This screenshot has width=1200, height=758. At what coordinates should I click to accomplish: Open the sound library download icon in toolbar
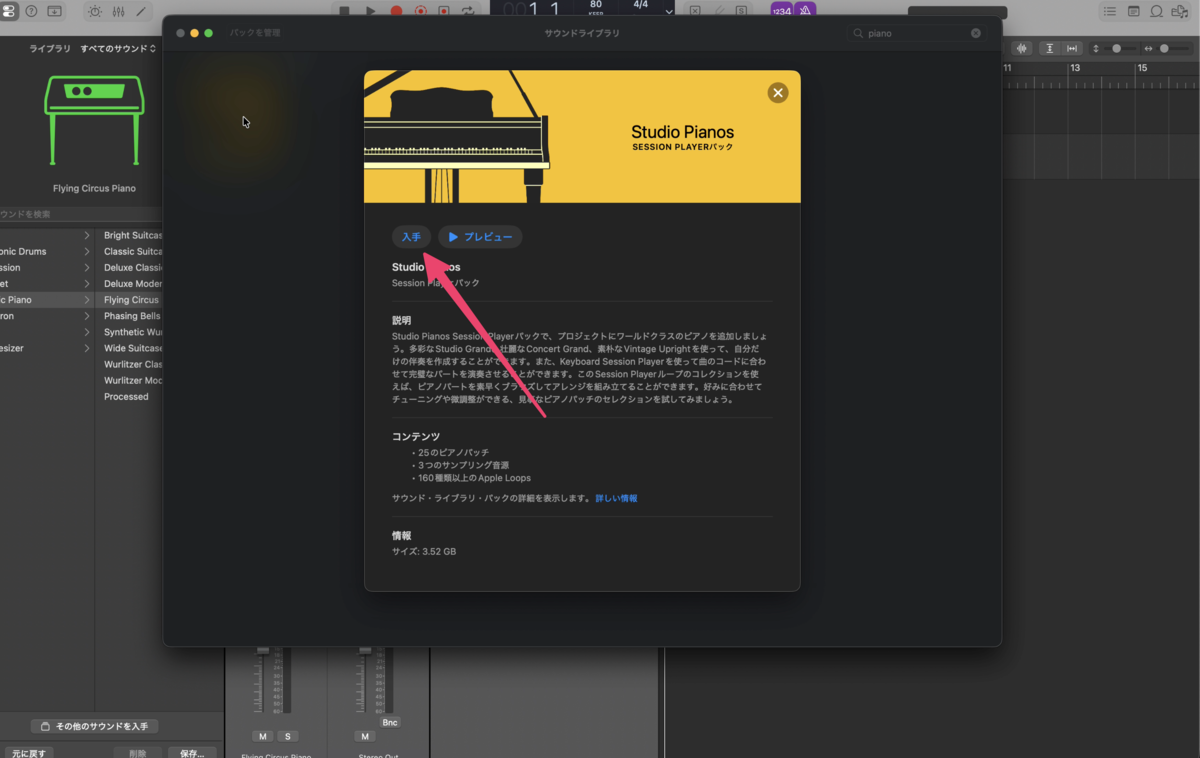point(54,11)
